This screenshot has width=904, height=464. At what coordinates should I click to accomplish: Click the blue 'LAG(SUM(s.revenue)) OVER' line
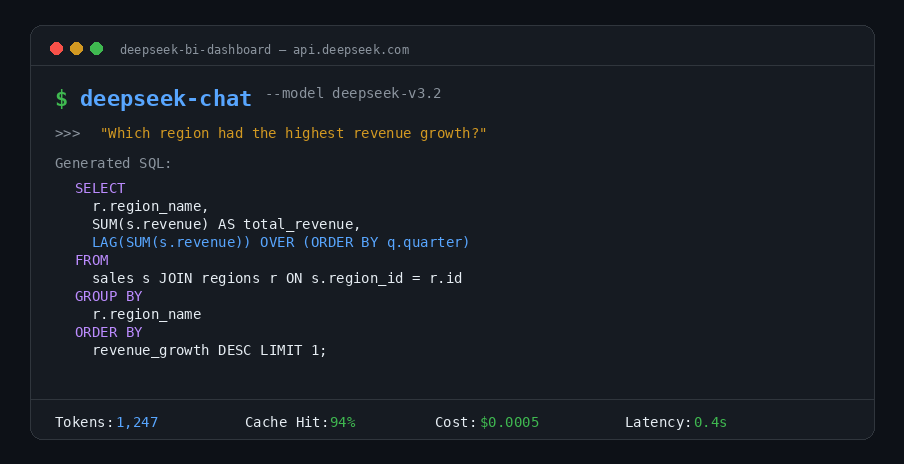pyautogui.click(x=281, y=243)
